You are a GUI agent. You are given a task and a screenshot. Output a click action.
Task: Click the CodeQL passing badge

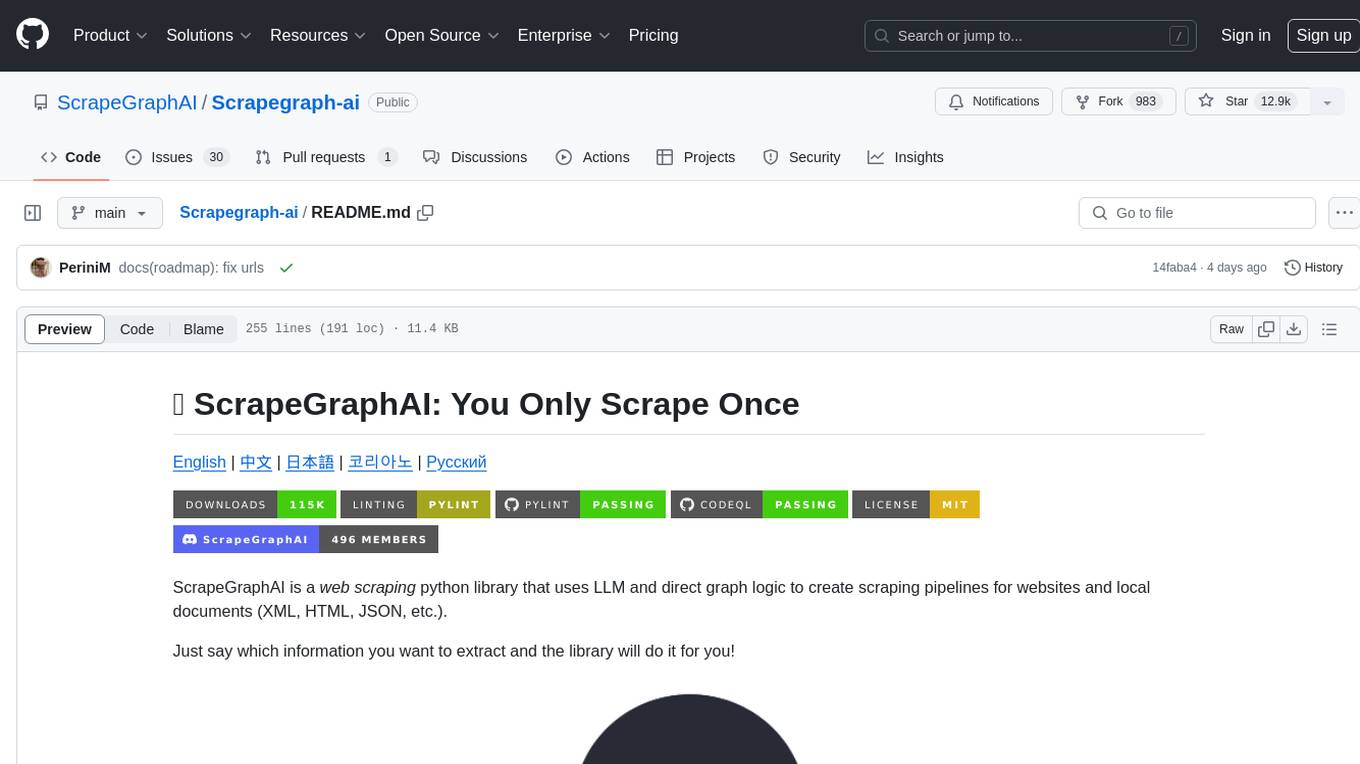coord(760,504)
